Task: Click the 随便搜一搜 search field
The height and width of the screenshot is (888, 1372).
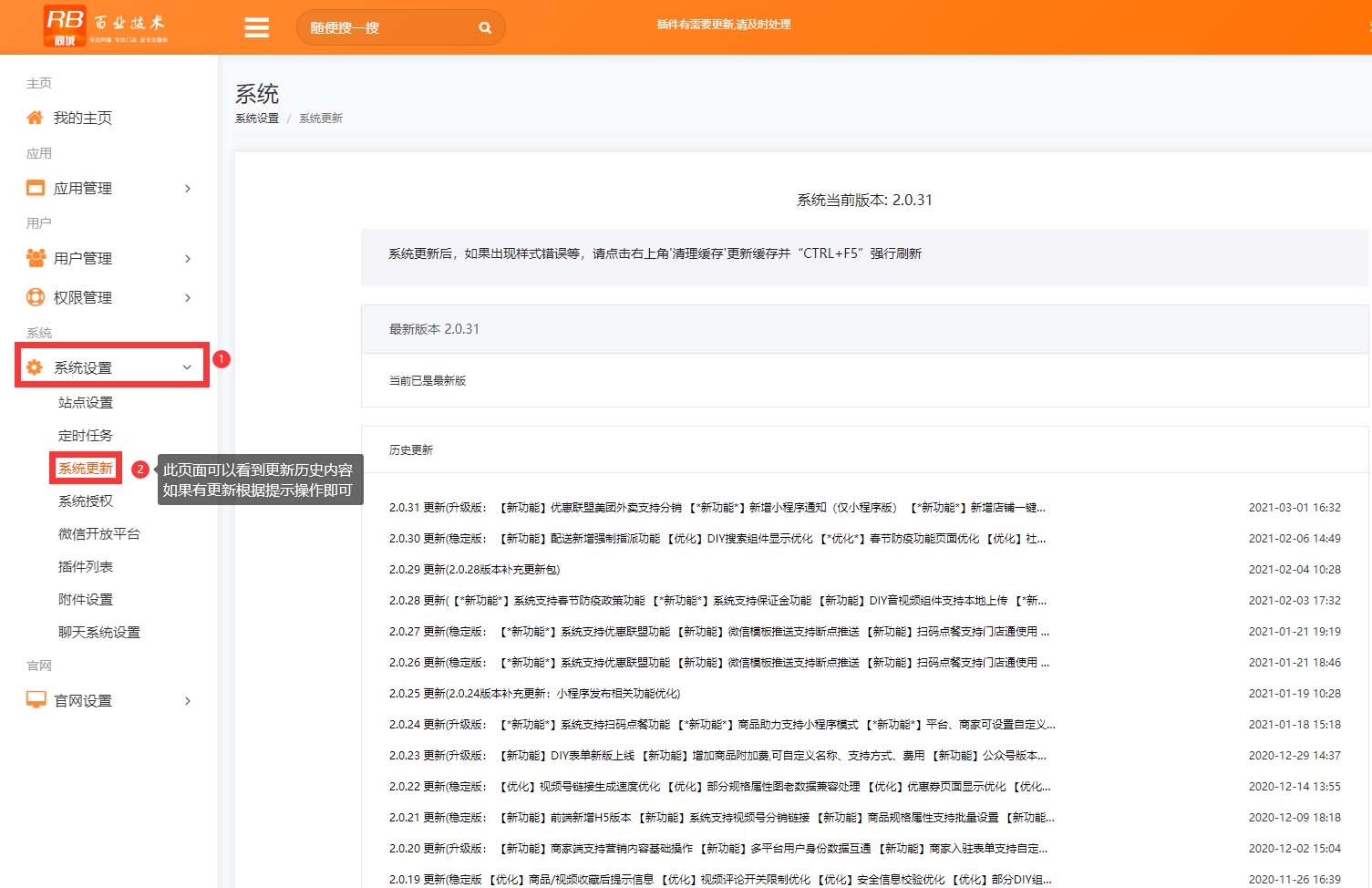Action: (387, 28)
